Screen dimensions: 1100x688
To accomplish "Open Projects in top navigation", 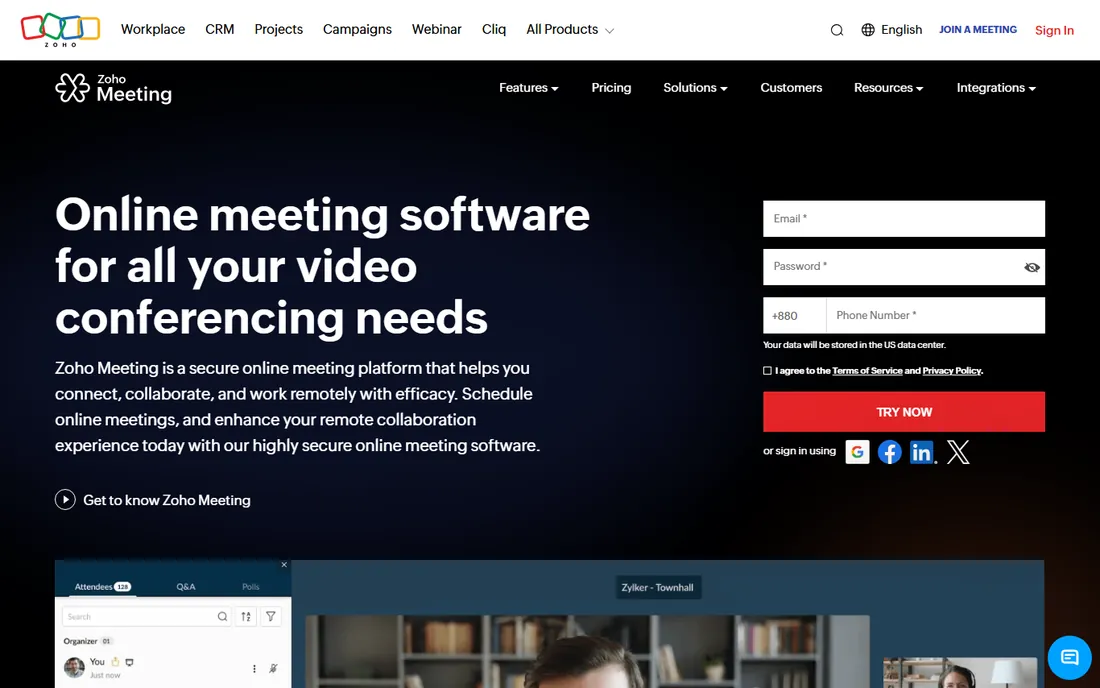I will tap(279, 29).
